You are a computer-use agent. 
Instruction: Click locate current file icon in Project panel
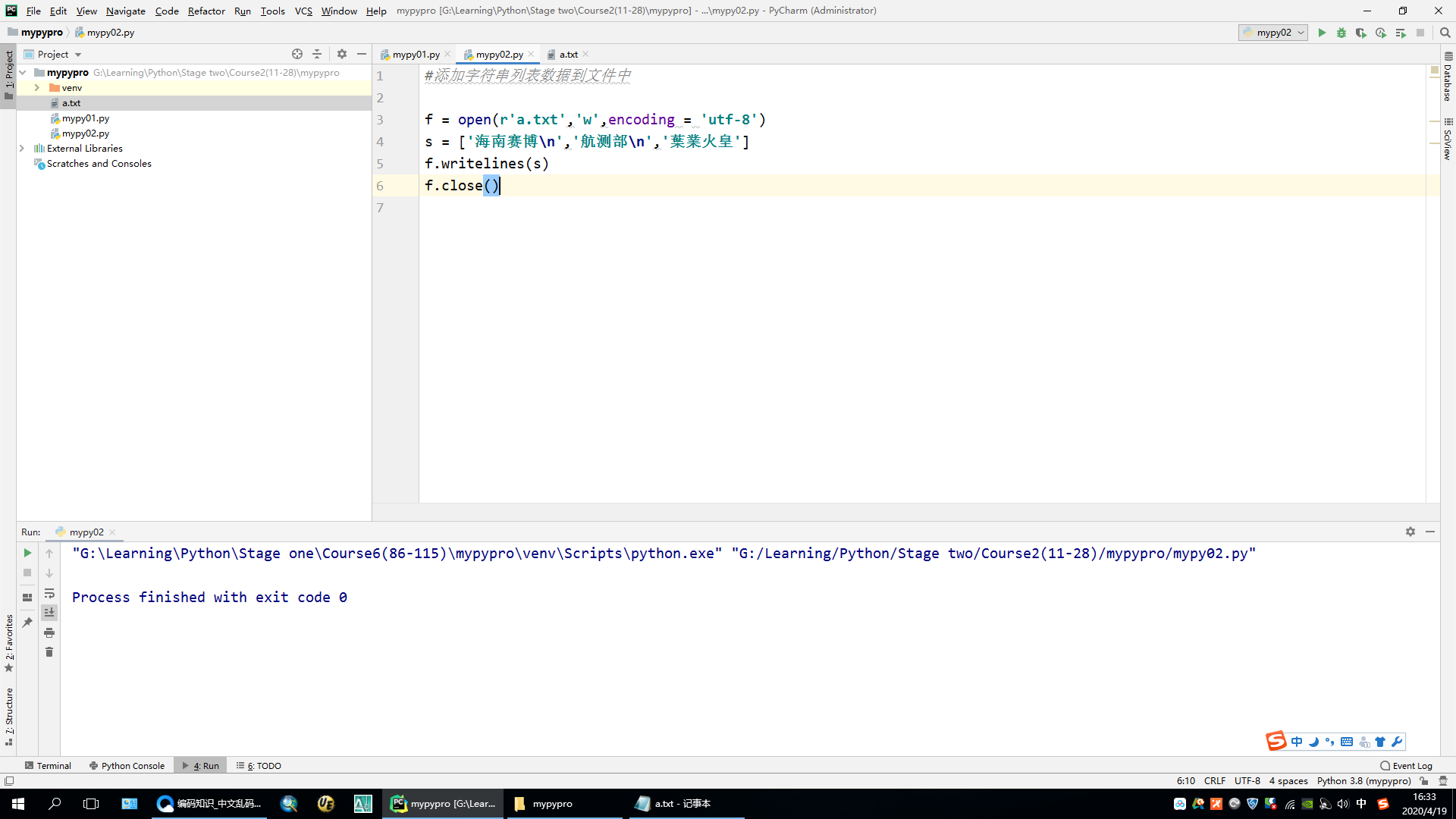[297, 54]
